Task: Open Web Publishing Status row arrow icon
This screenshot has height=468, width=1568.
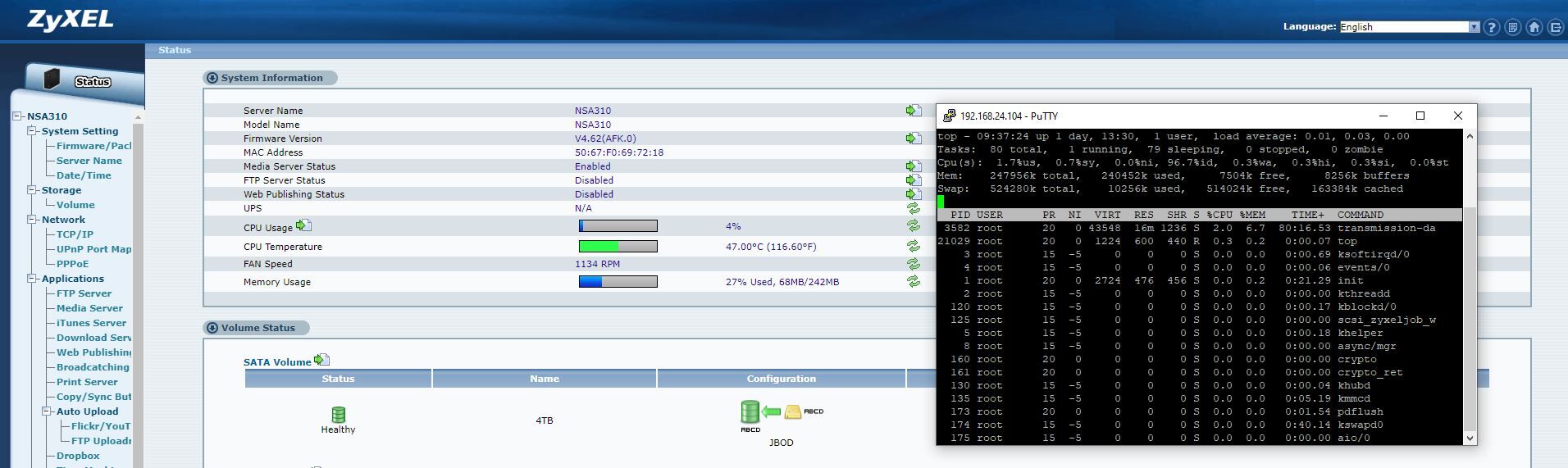Action: click(x=914, y=193)
